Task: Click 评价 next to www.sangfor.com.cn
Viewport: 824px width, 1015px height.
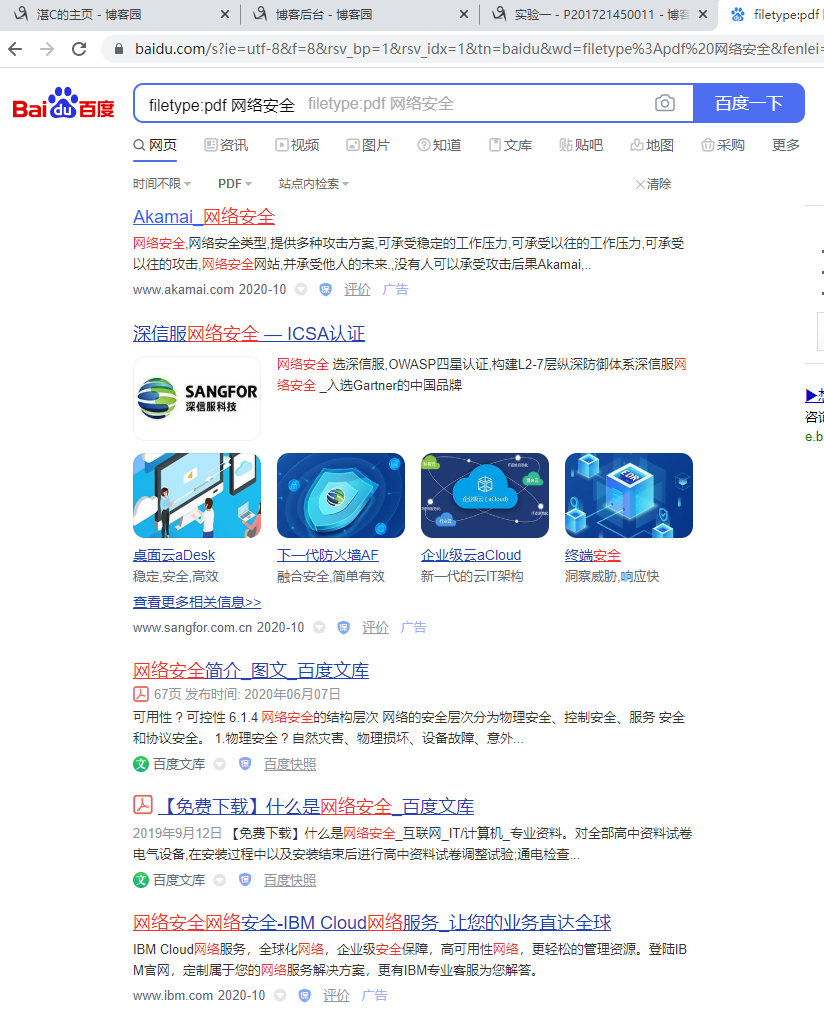Action: point(375,627)
